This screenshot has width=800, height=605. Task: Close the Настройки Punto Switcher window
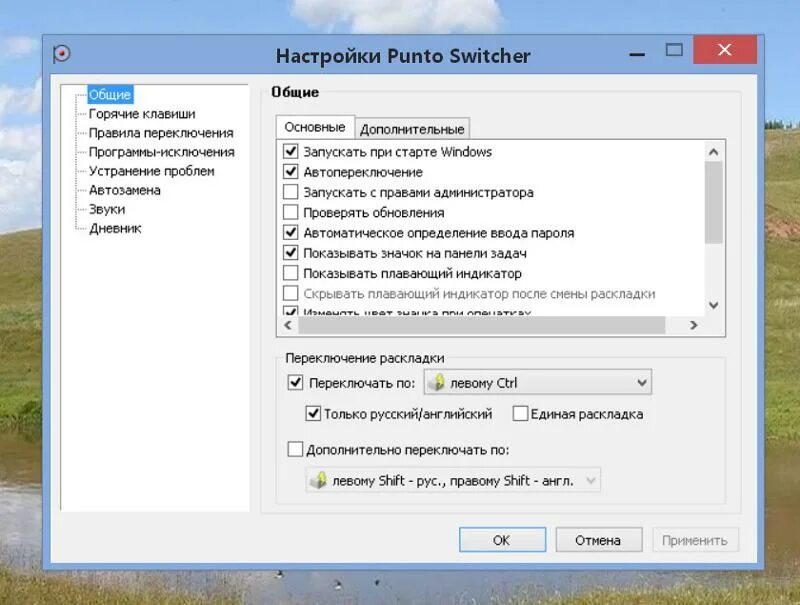(724, 49)
